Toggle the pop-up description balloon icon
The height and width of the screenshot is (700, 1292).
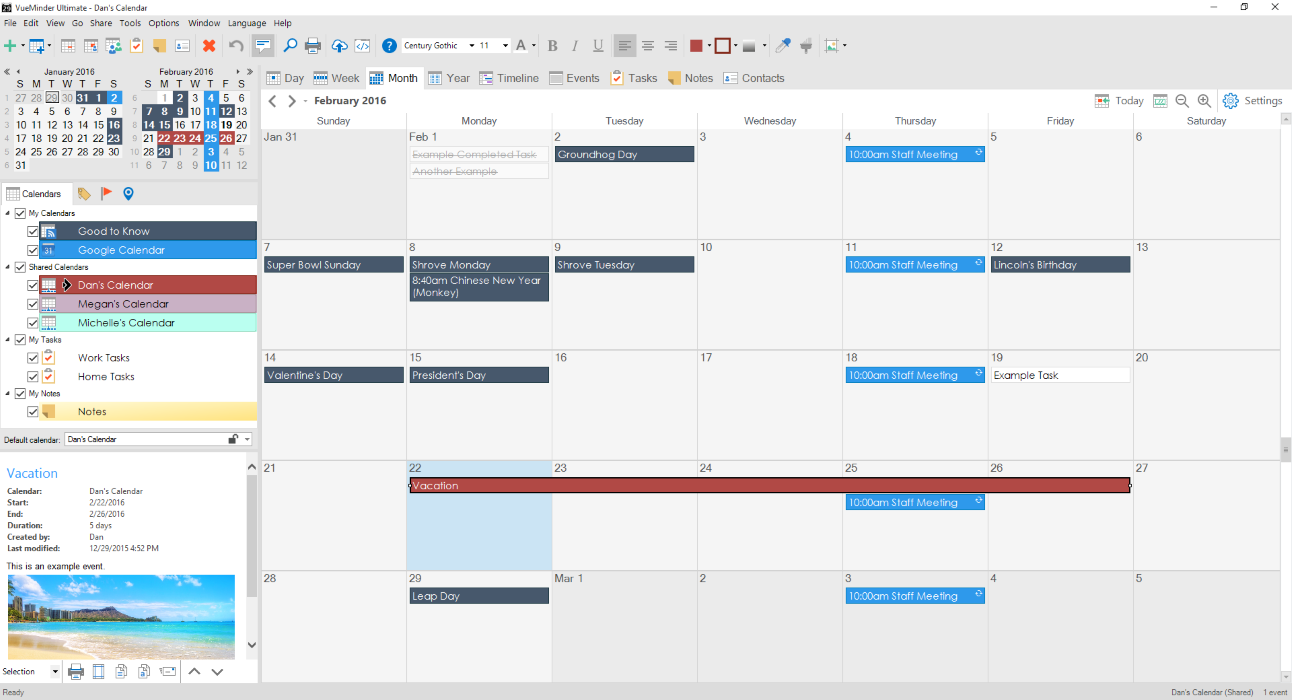tap(263, 45)
